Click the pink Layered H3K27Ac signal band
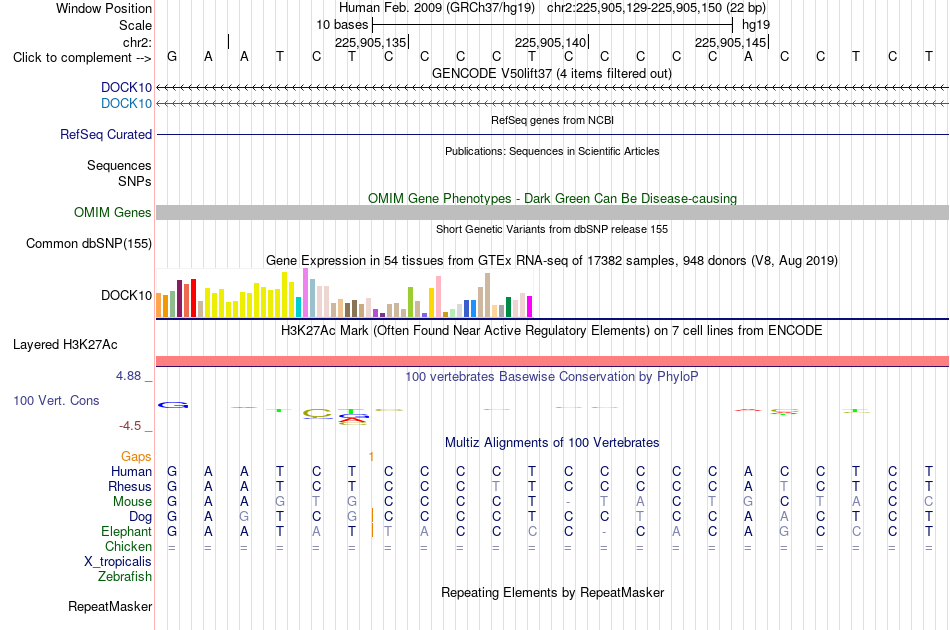The height and width of the screenshot is (630, 950). pos(552,361)
